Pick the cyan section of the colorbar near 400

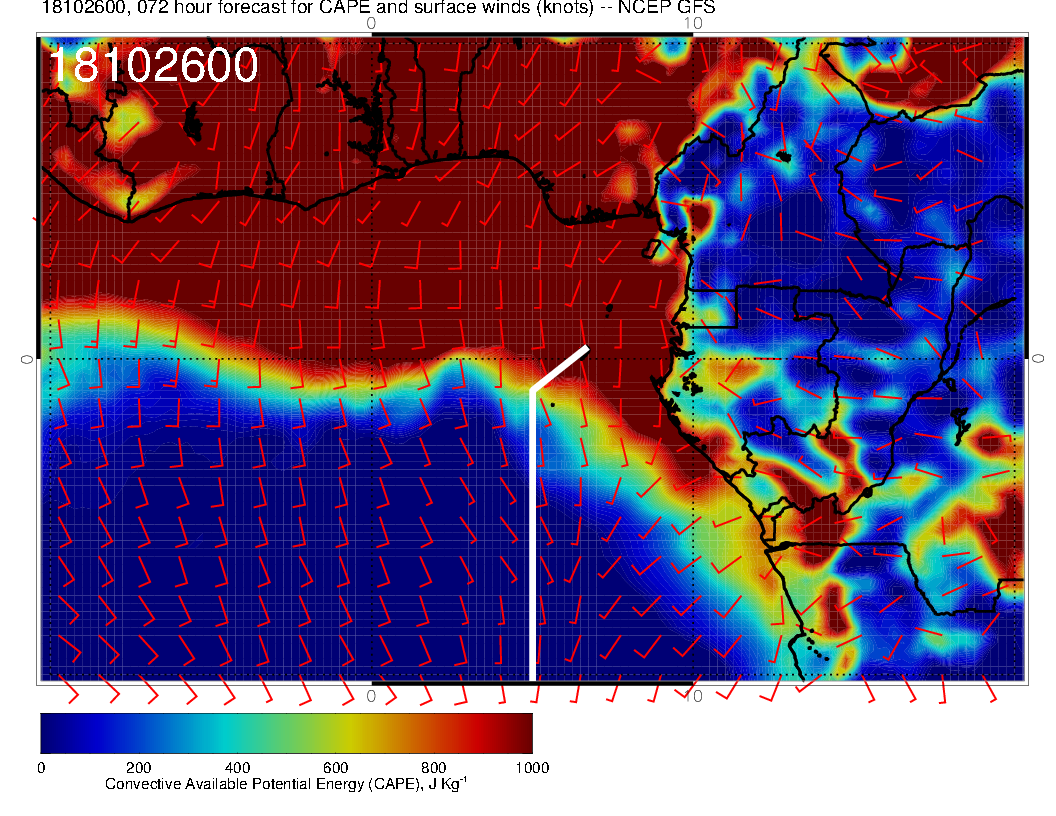(237, 733)
